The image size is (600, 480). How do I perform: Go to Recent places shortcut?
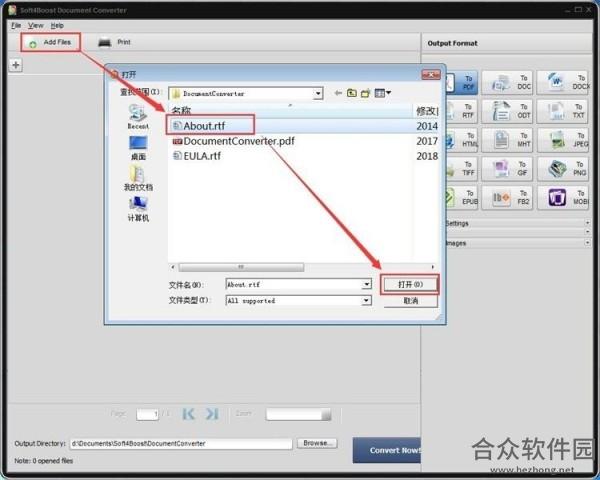[x=138, y=117]
